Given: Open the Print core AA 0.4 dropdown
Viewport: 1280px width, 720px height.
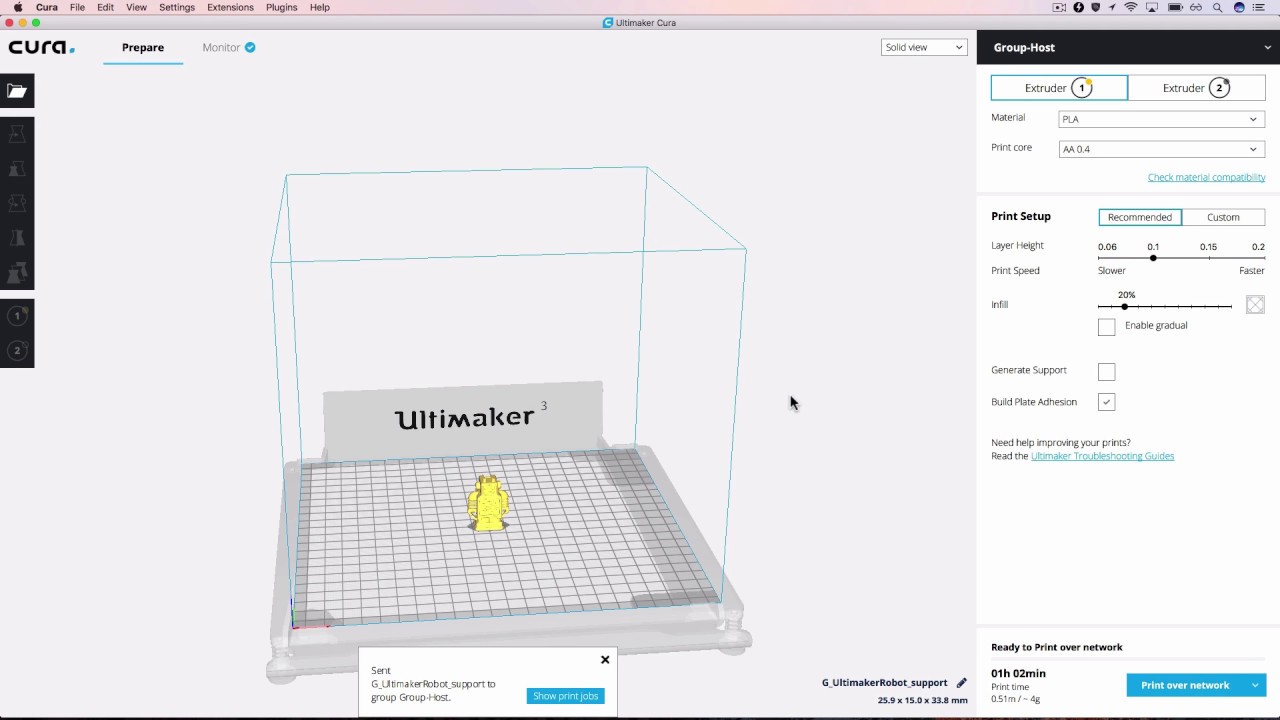Looking at the screenshot, I should point(1161,149).
